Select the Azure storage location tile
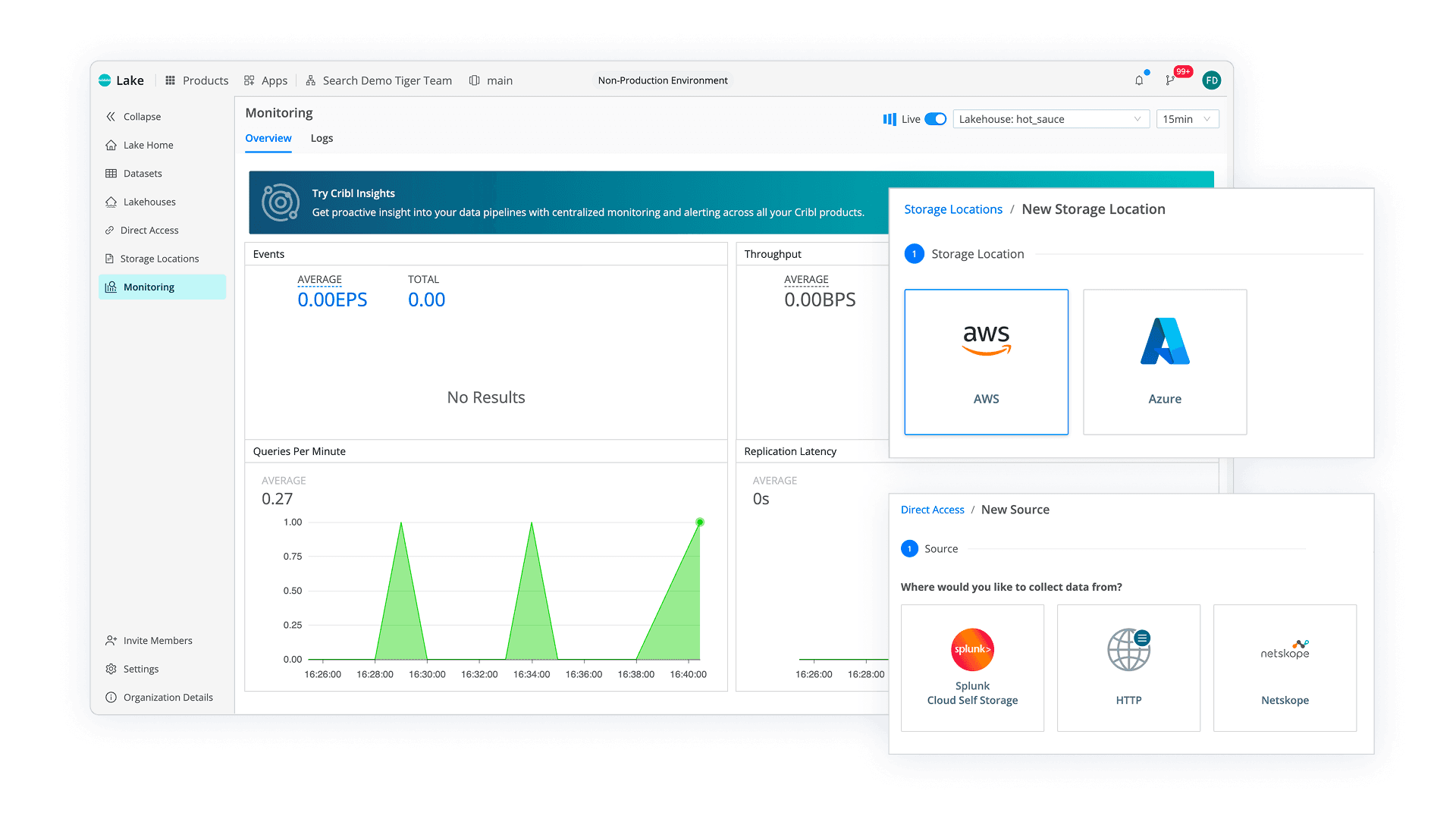The image size is (1456, 819). tap(1165, 362)
